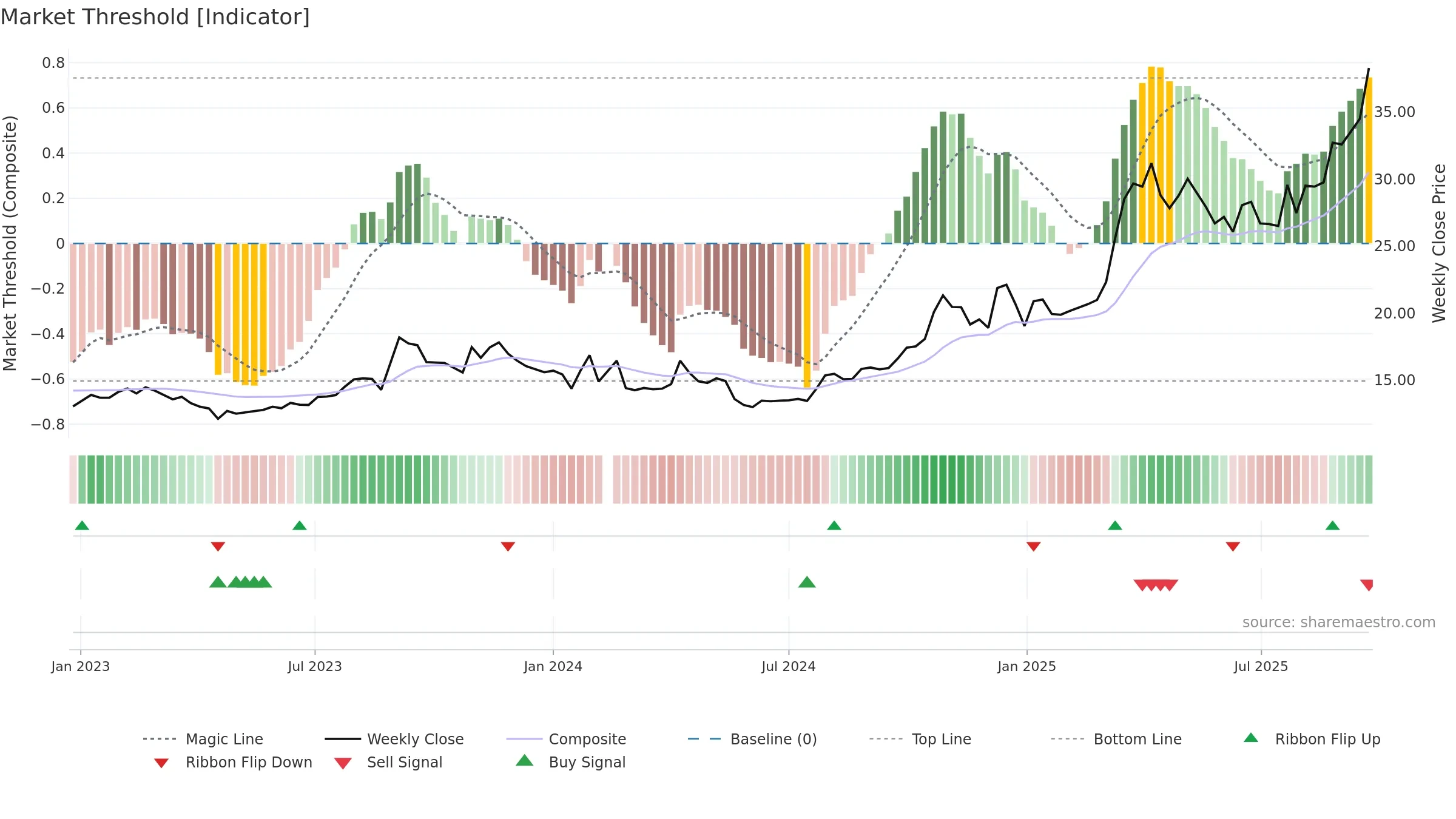Toggle the Composite legend entry
The width and height of the screenshot is (1456, 819).
[x=566, y=739]
